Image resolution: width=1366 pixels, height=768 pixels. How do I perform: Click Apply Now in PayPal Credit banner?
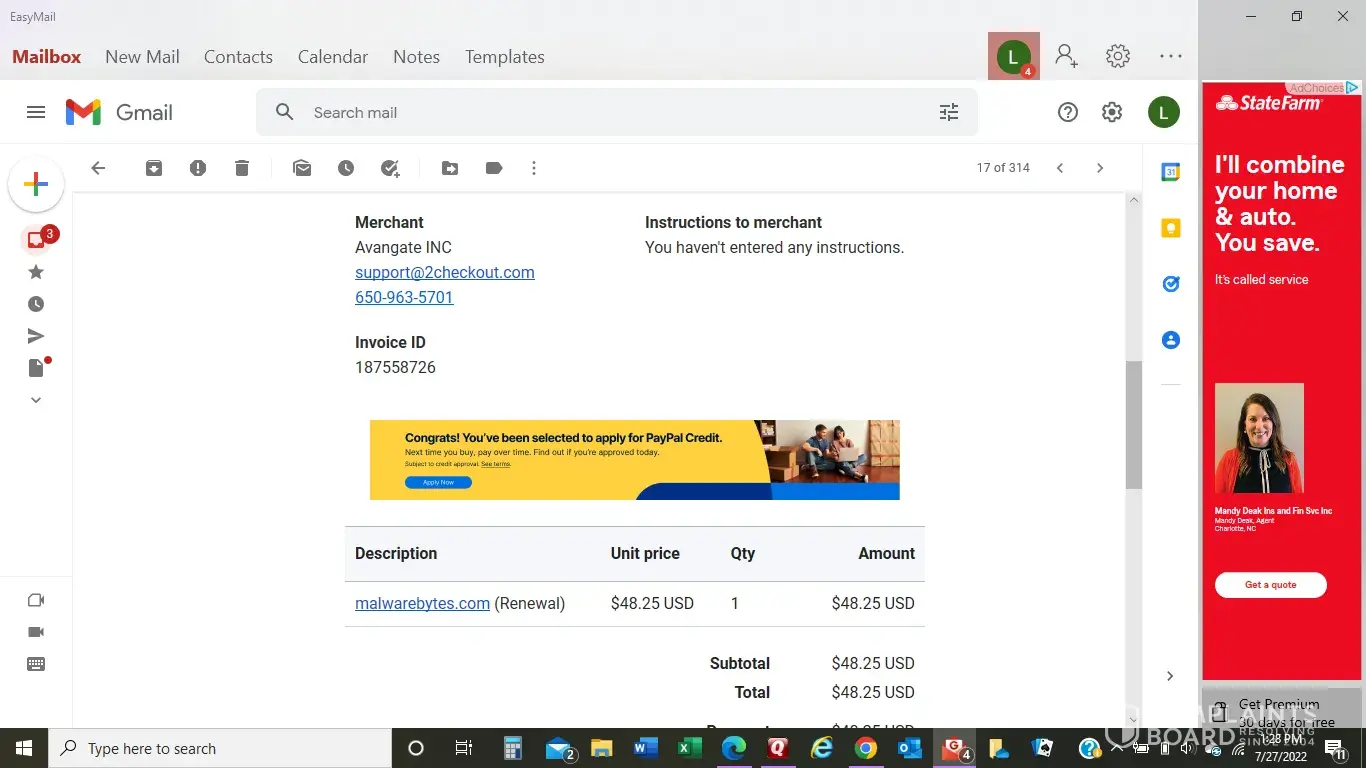438,482
